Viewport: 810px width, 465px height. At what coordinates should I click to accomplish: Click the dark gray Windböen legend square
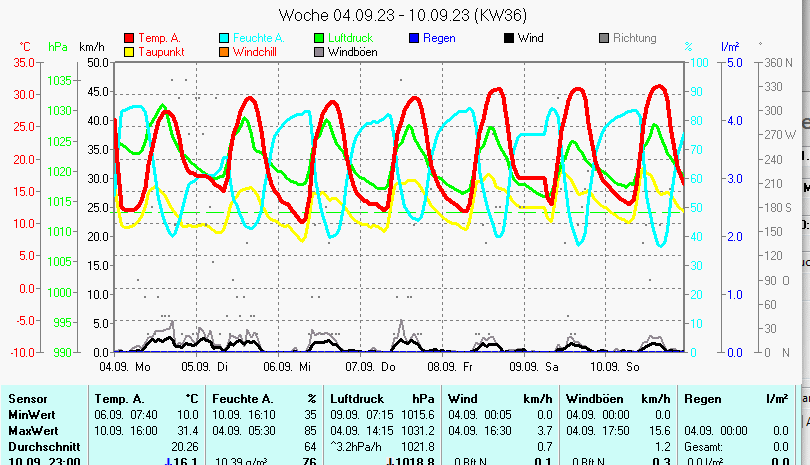[319, 52]
